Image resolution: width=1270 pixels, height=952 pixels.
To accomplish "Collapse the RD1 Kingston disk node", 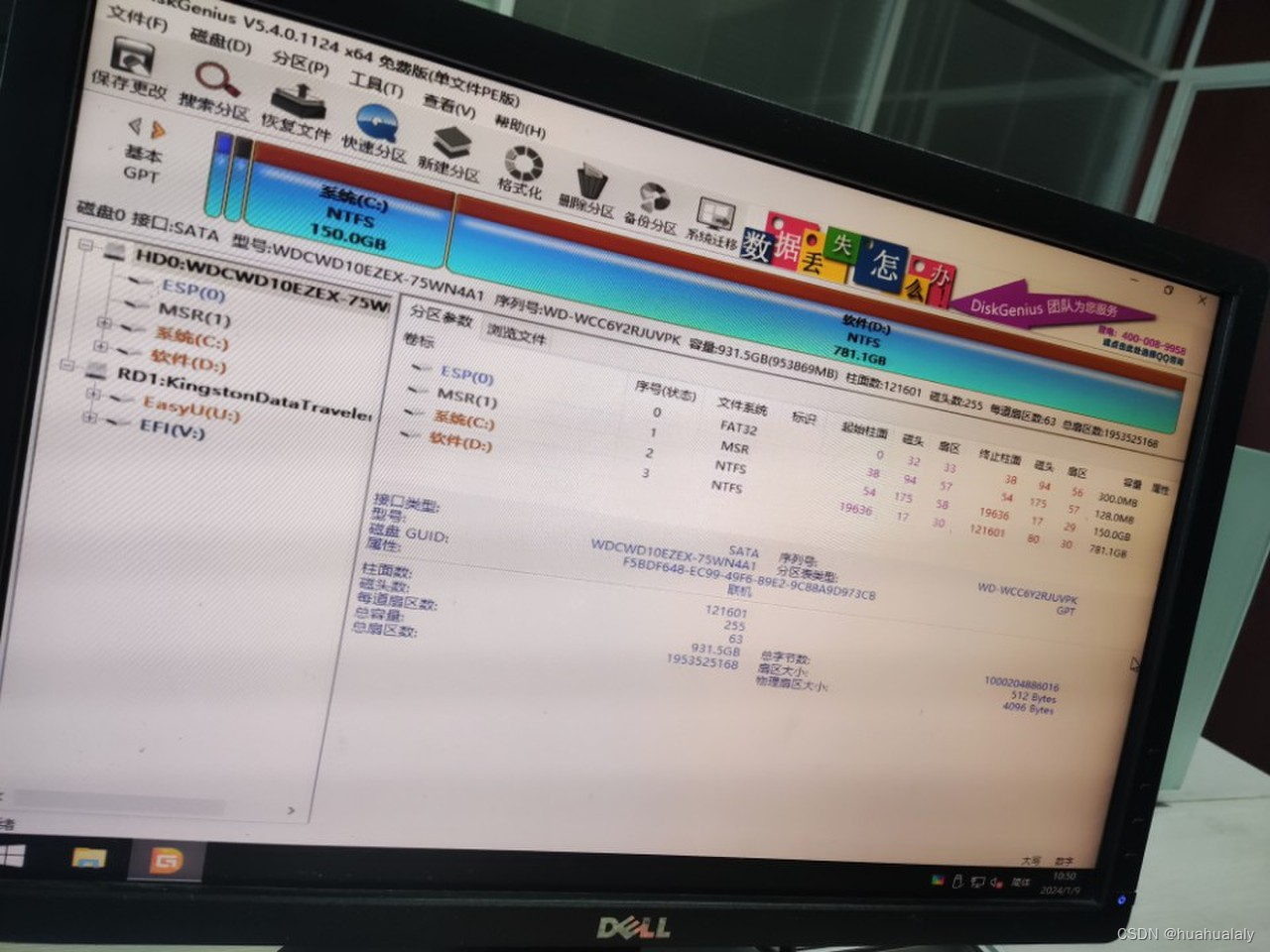I will point(67,365).
